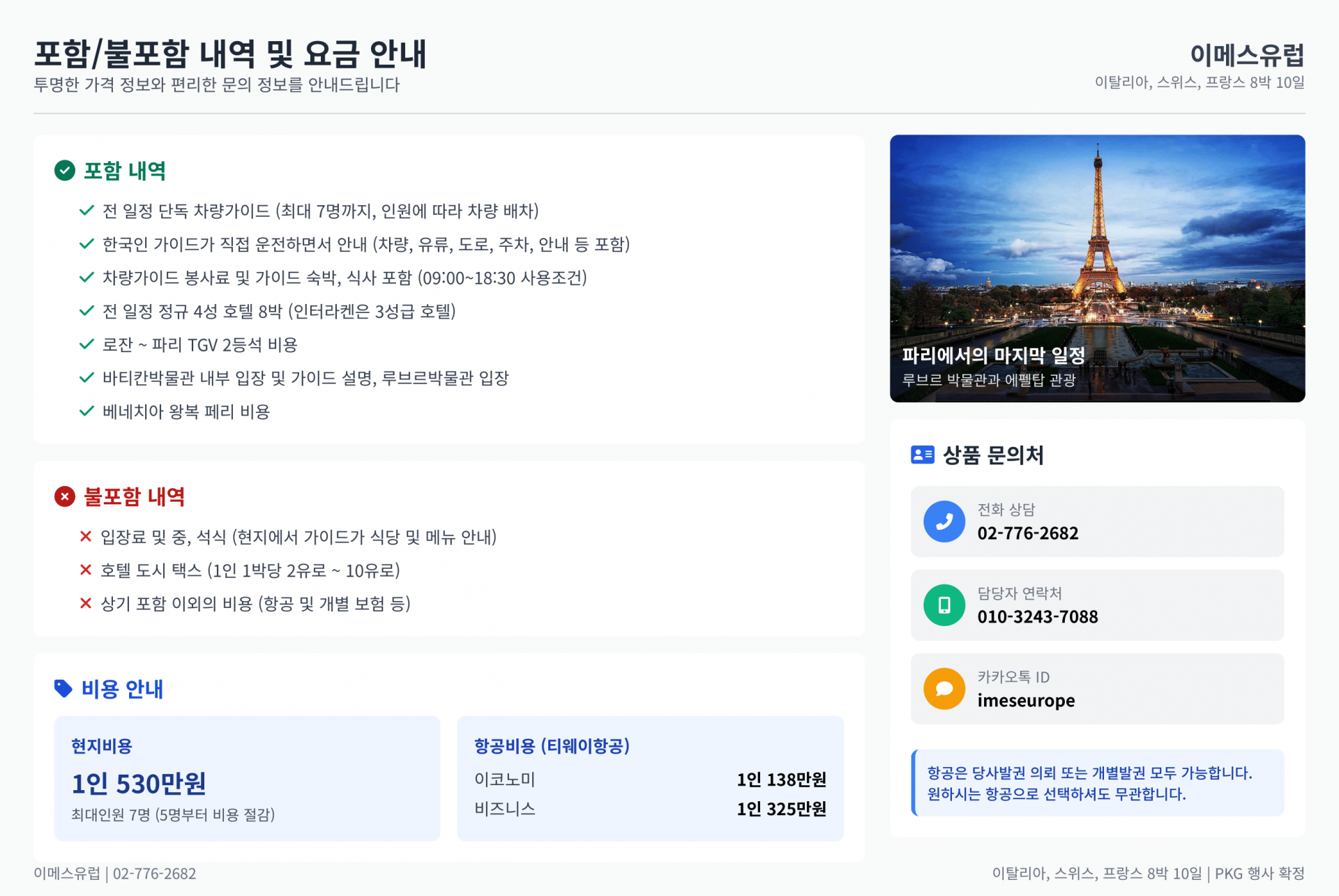The image size is (1339, 896).
Task: Select the 카카오톡 ID imeseurope contact card
Action: [x=1097, y=689]
